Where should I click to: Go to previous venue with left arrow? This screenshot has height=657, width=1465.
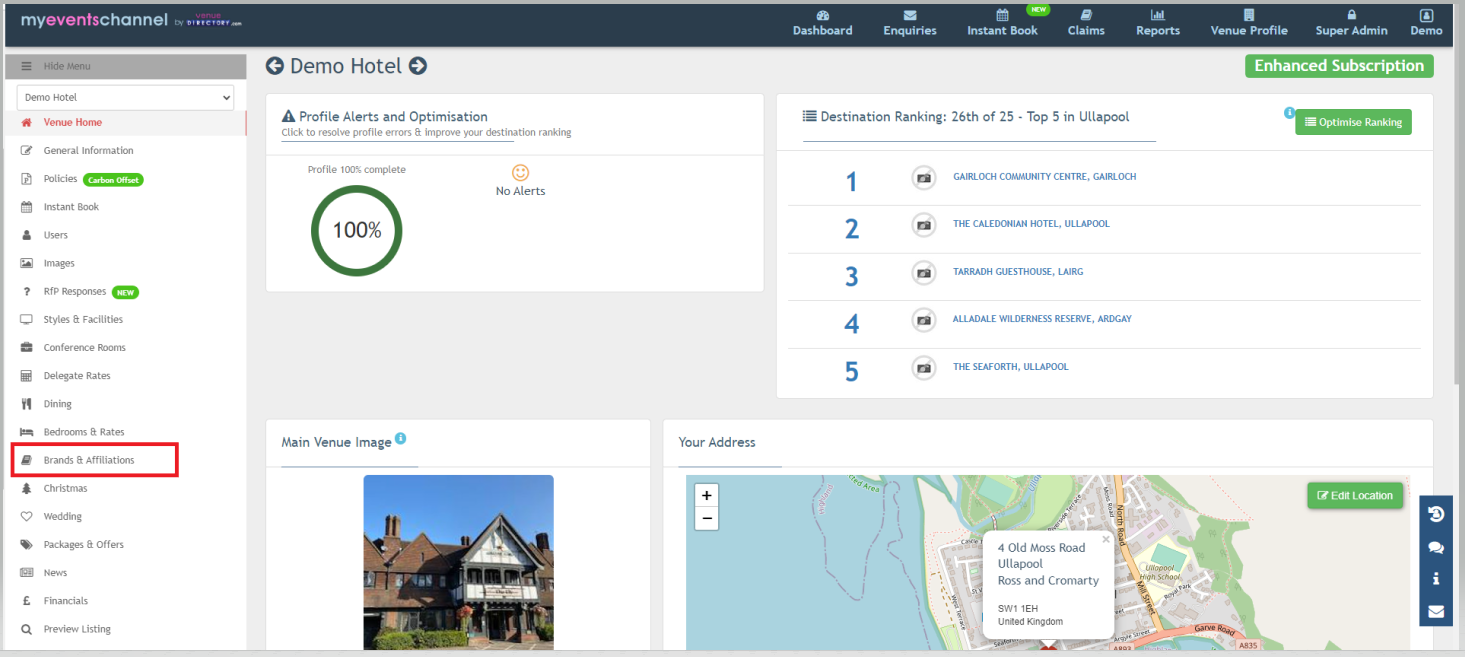[x=275, y=66]
